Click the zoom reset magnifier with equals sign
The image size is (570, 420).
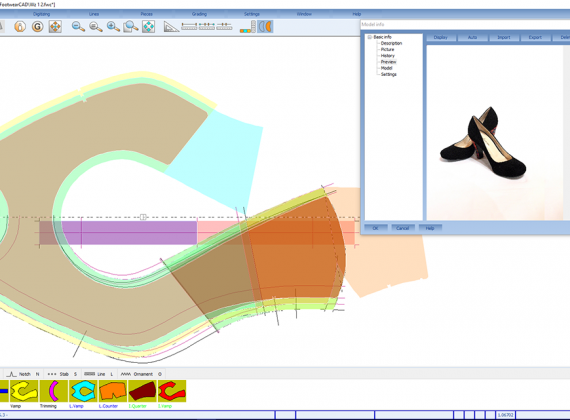point(96,27)
